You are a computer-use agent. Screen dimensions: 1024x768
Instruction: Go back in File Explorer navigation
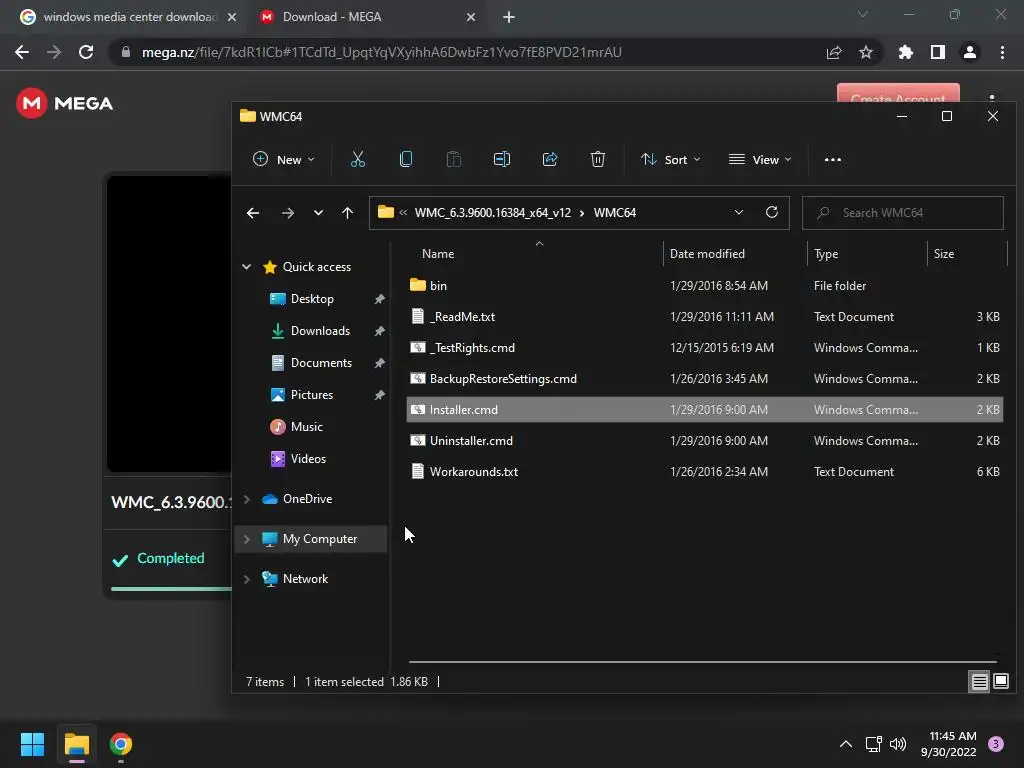[253, 213]
